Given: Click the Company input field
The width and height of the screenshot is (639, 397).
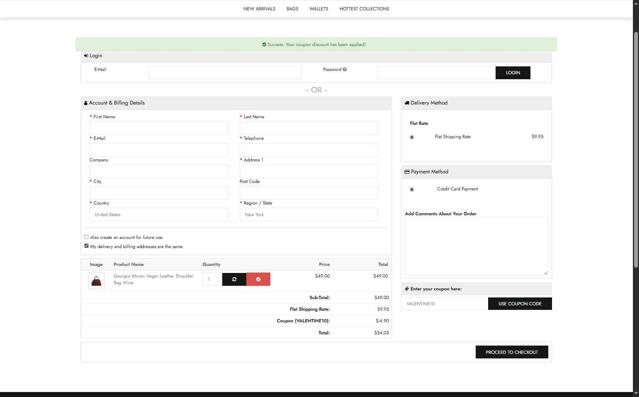Looking at the screenshot, I should (x=159, y=171).
